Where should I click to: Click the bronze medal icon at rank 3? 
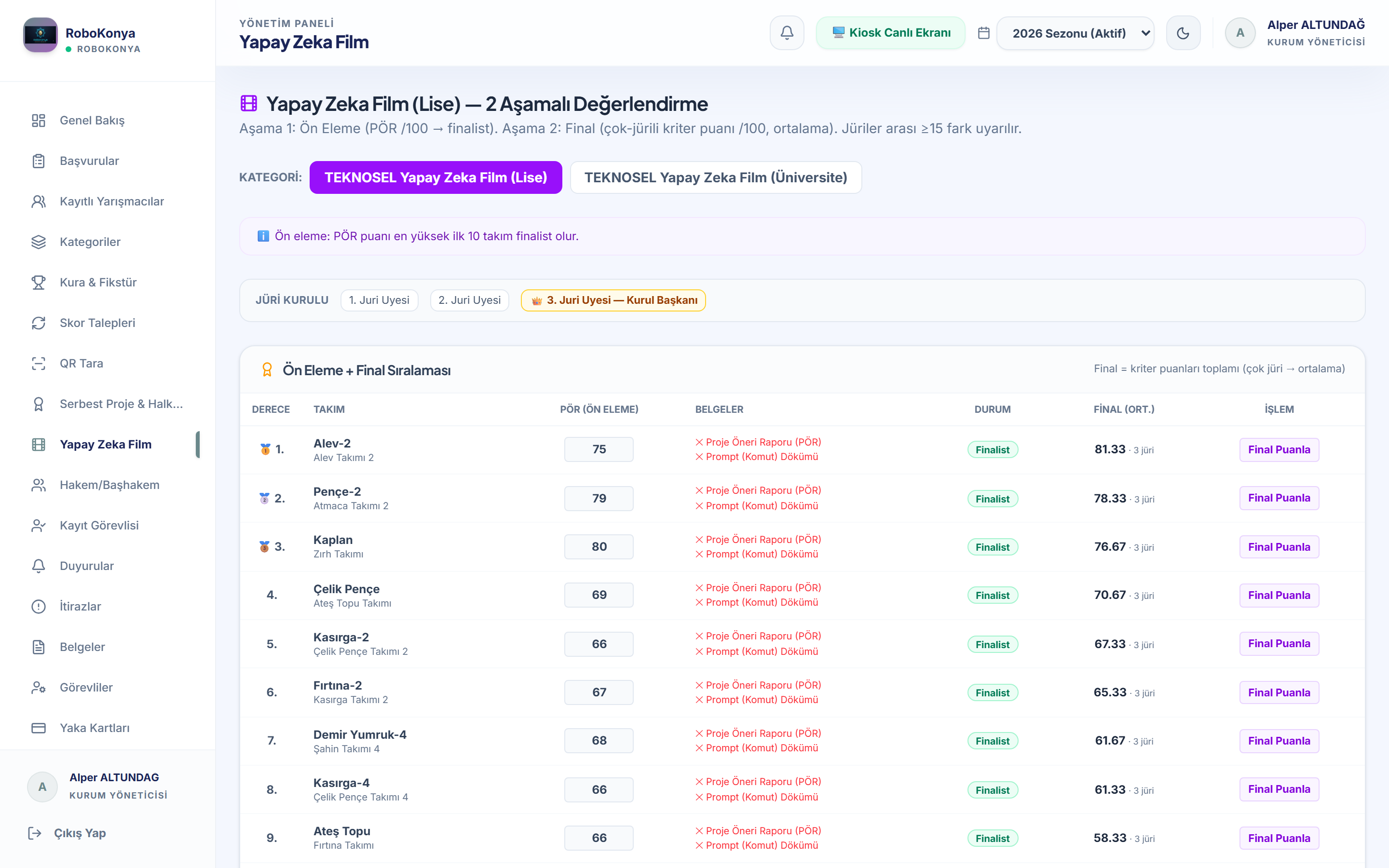264,546
